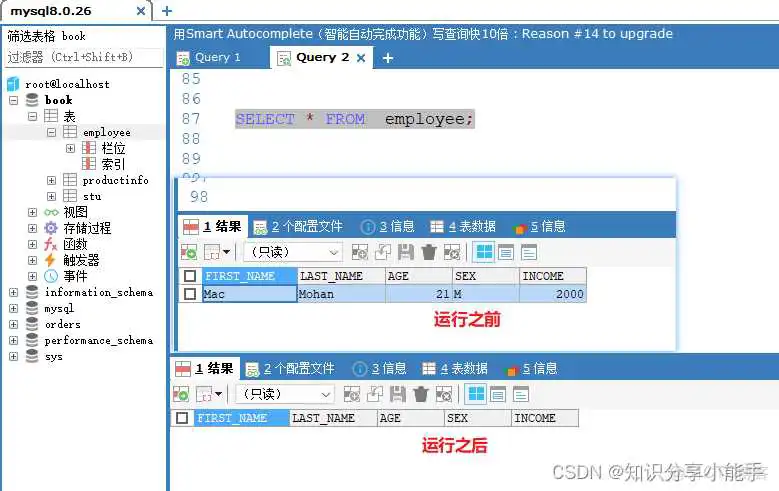Tick the checkbox on the Mac row
Screen dimensions: 779x491
[190, 294]
